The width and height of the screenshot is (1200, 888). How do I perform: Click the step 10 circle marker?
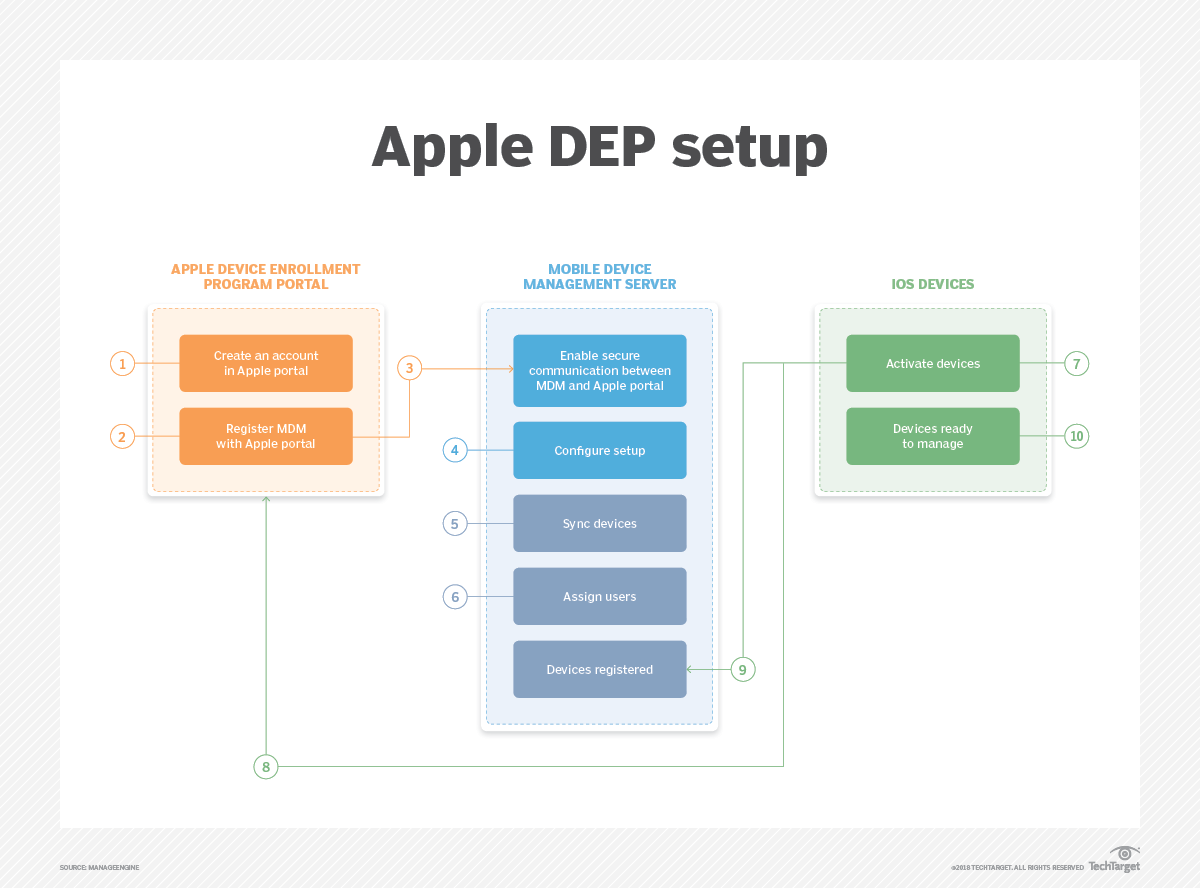click(1076, 436)
